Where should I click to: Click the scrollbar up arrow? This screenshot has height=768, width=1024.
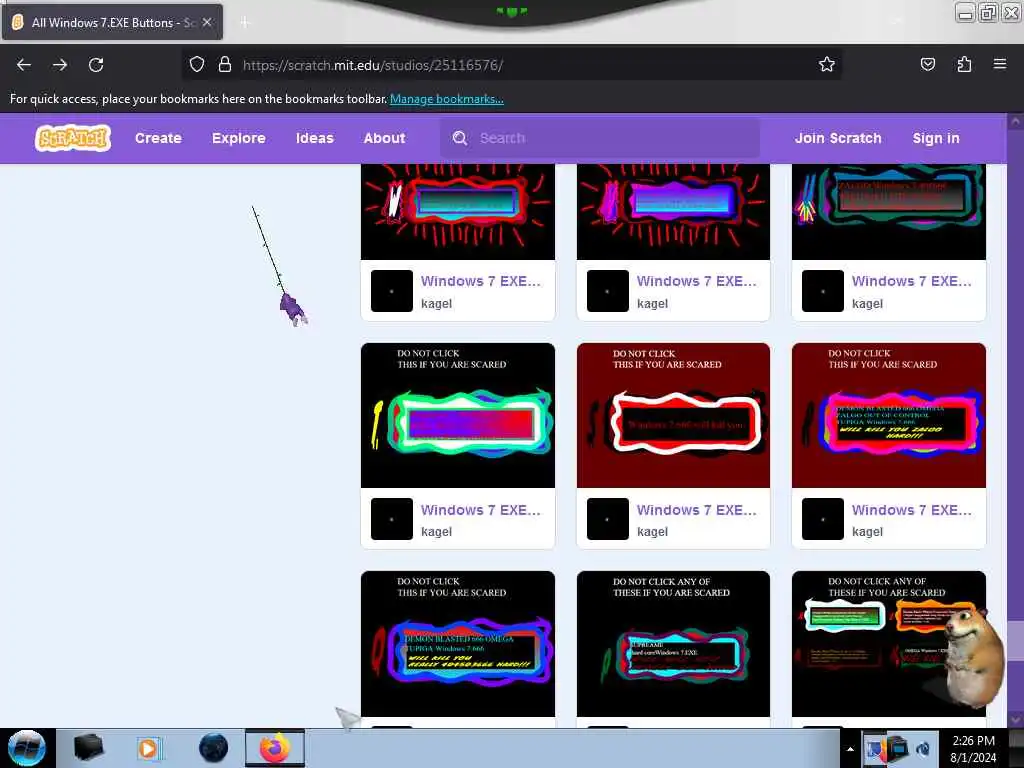tap(1015, 121)
